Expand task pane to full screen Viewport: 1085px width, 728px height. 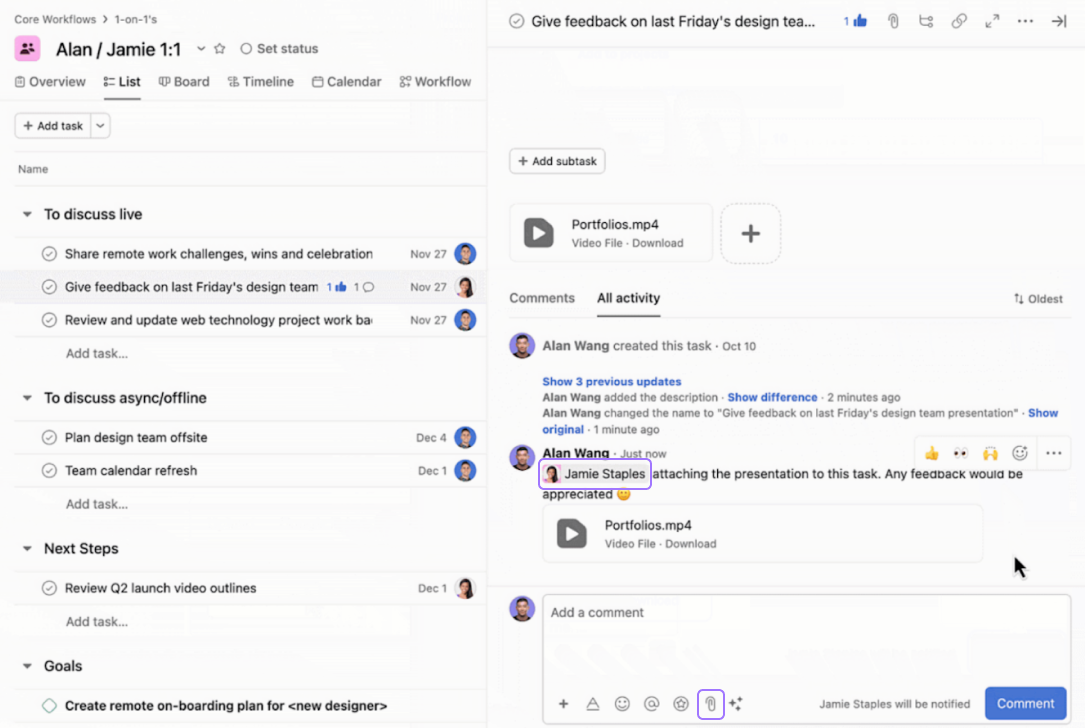(992, 21)
